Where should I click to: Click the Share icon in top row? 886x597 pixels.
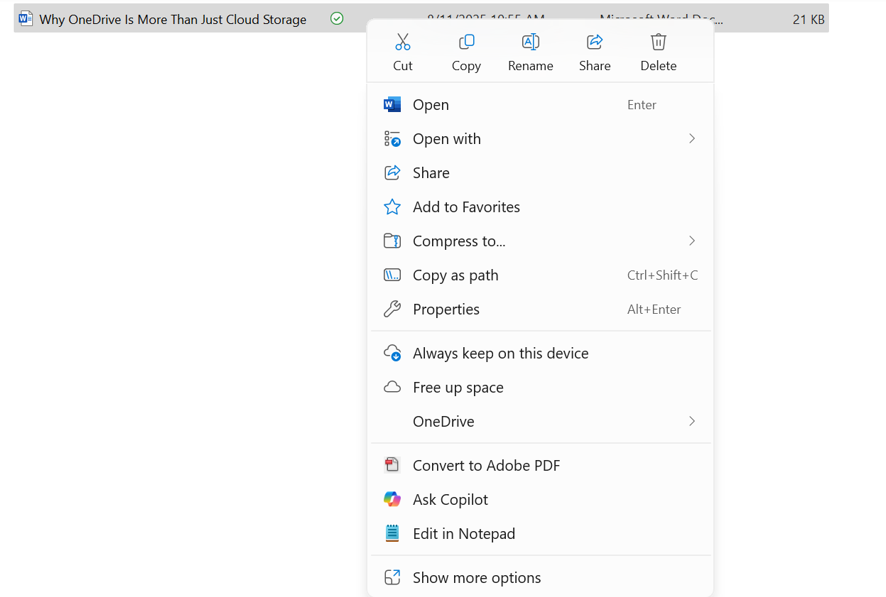click(594, 42)
